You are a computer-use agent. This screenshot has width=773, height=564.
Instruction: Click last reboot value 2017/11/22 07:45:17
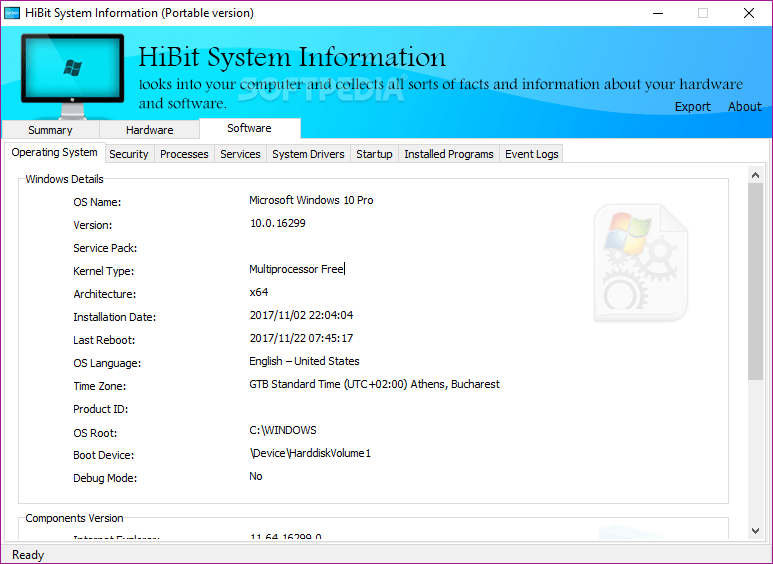point(301,338)
